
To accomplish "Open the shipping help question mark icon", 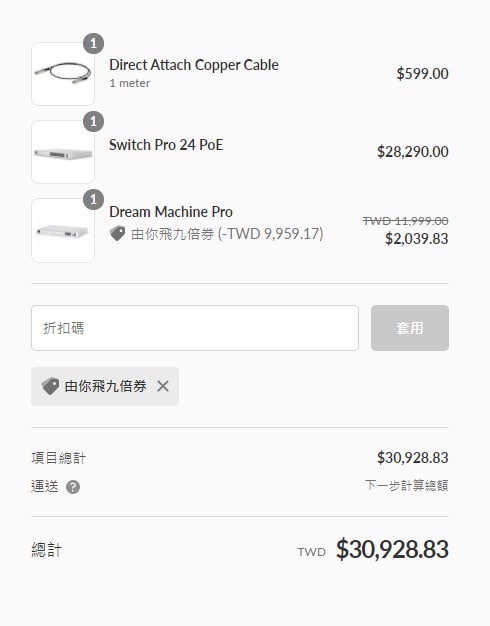I will (x=73, y=487).
